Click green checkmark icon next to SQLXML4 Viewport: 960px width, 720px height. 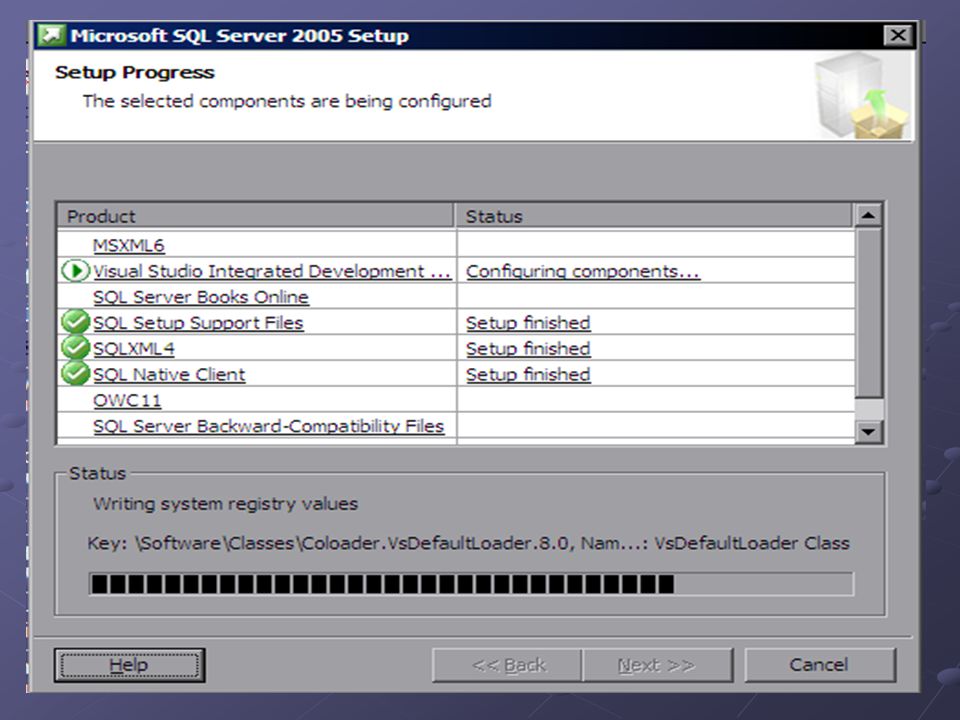point(75,348)
